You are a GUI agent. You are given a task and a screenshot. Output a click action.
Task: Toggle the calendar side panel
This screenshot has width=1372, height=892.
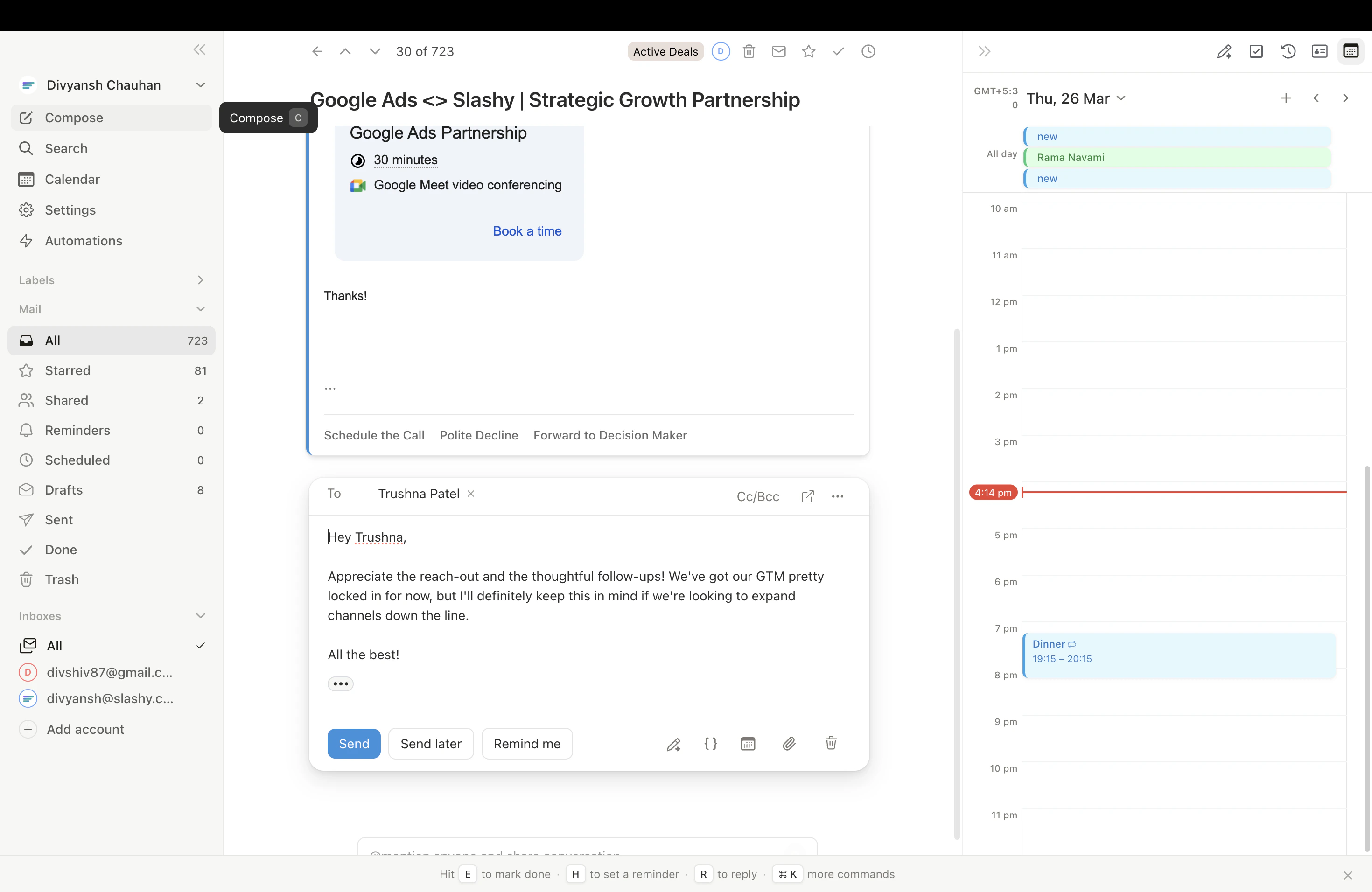tap(1351, 51)
